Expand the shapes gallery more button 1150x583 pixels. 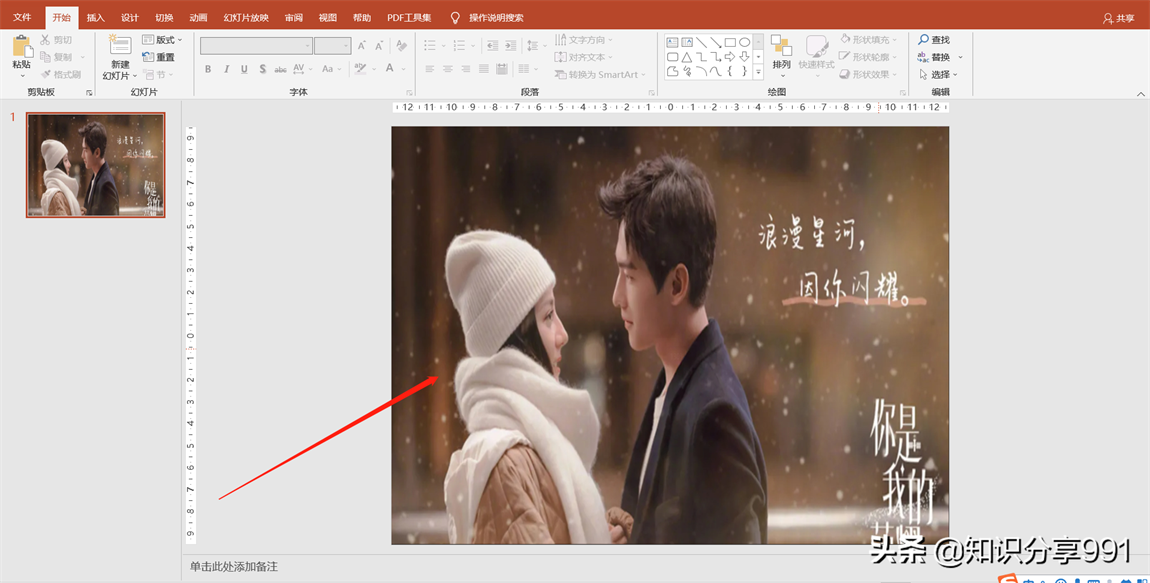(x=758, y=73)
